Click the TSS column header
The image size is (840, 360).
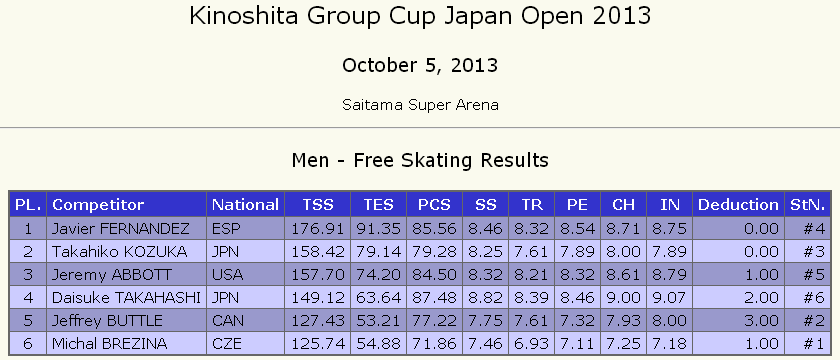tap(318, 205)
